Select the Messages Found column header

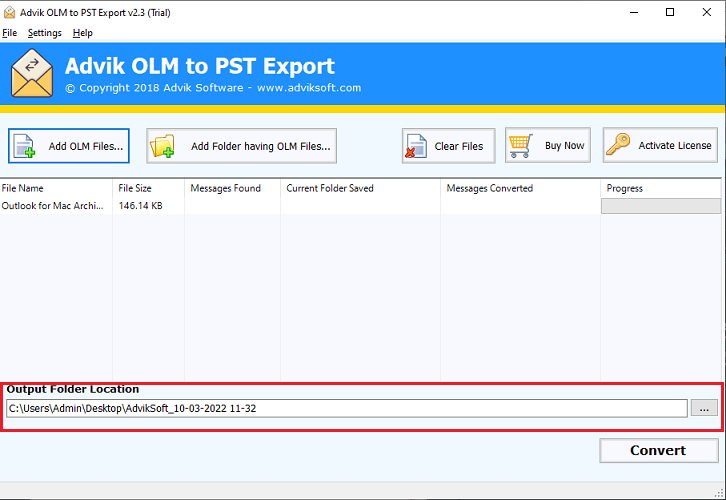(232, 188)
